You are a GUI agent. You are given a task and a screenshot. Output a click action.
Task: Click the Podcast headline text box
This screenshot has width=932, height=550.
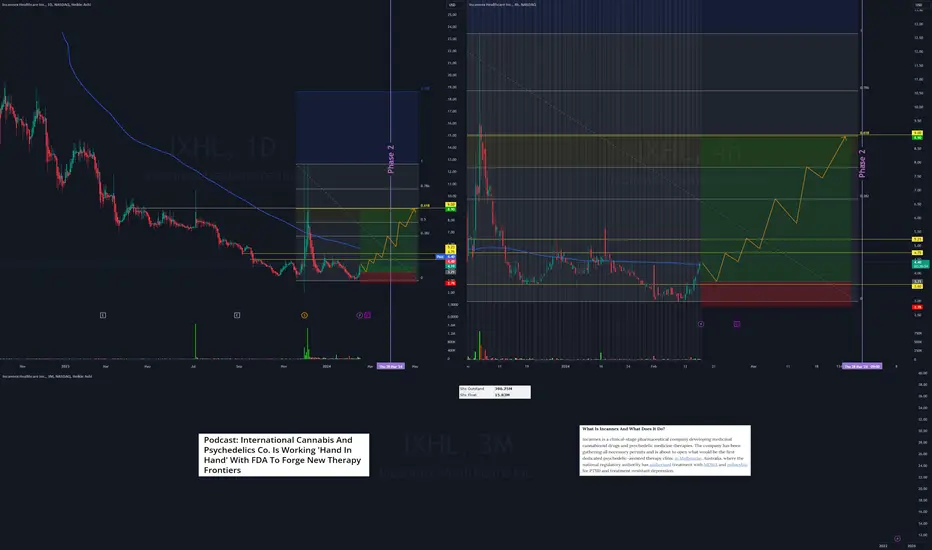[x=284, y=455]
